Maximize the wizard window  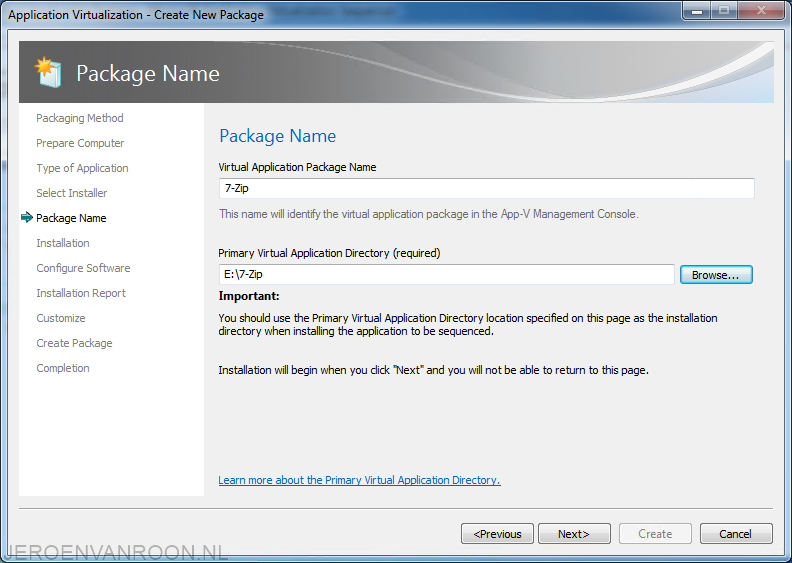tap(724, 11)
